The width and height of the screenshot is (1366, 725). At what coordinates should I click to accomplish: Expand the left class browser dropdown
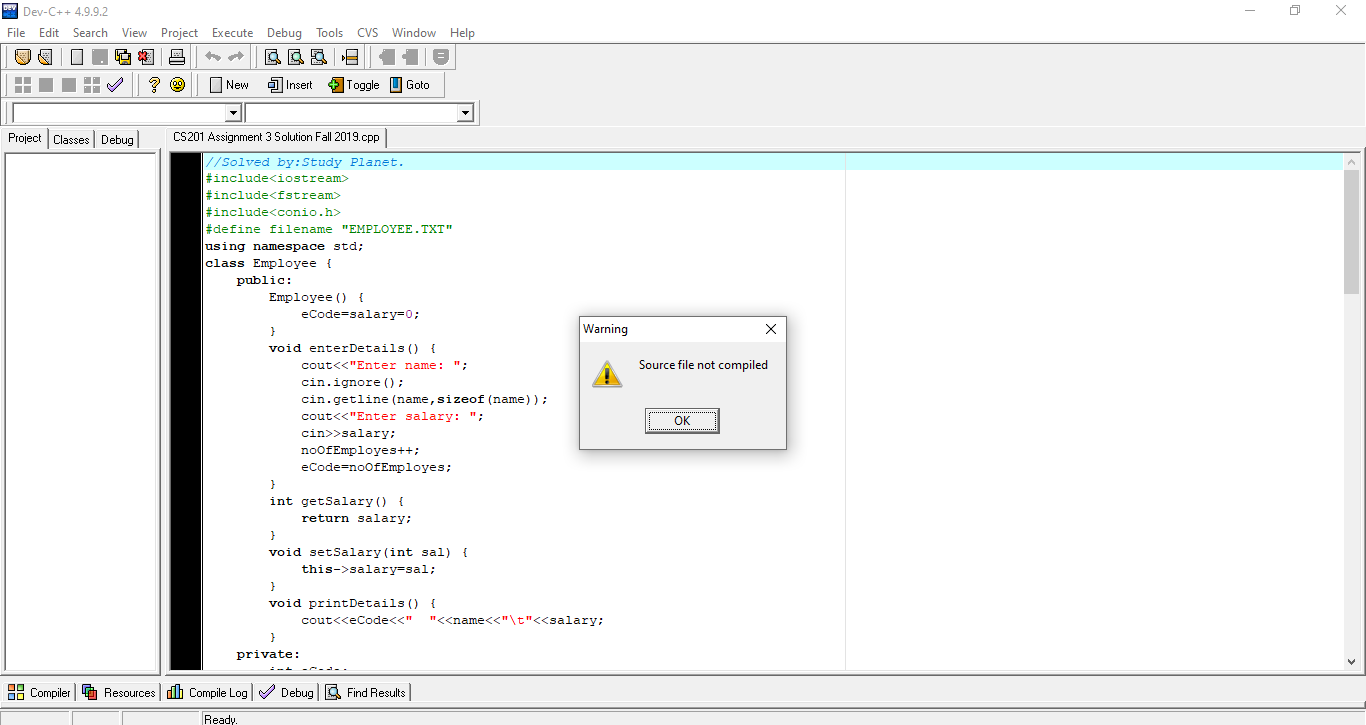(x=233, y=113)
